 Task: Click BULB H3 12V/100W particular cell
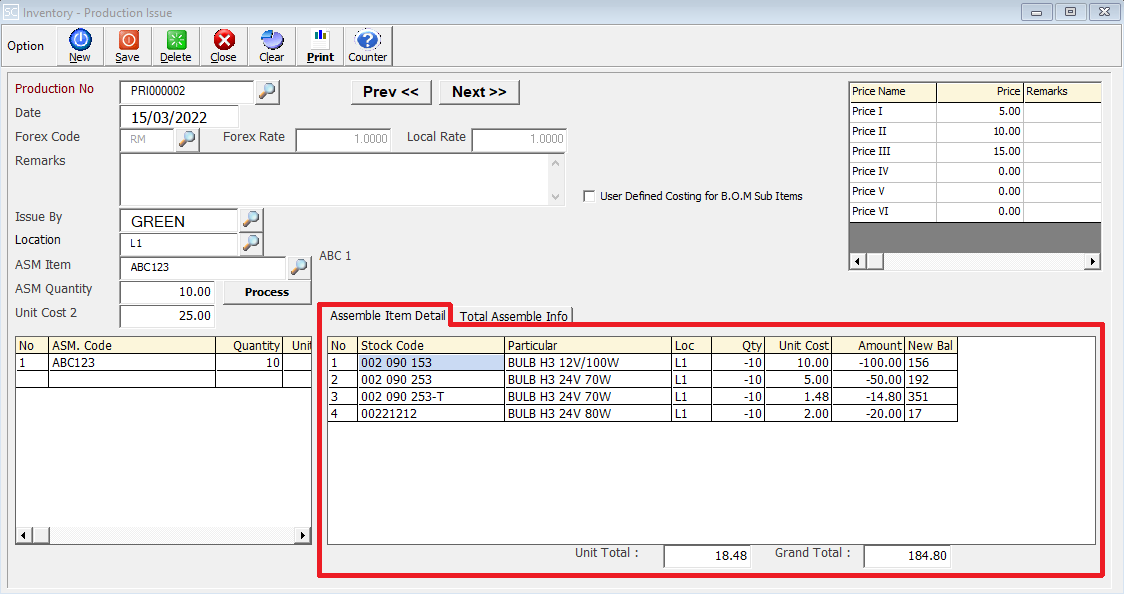pyautogui.click(x=588, y=363)
